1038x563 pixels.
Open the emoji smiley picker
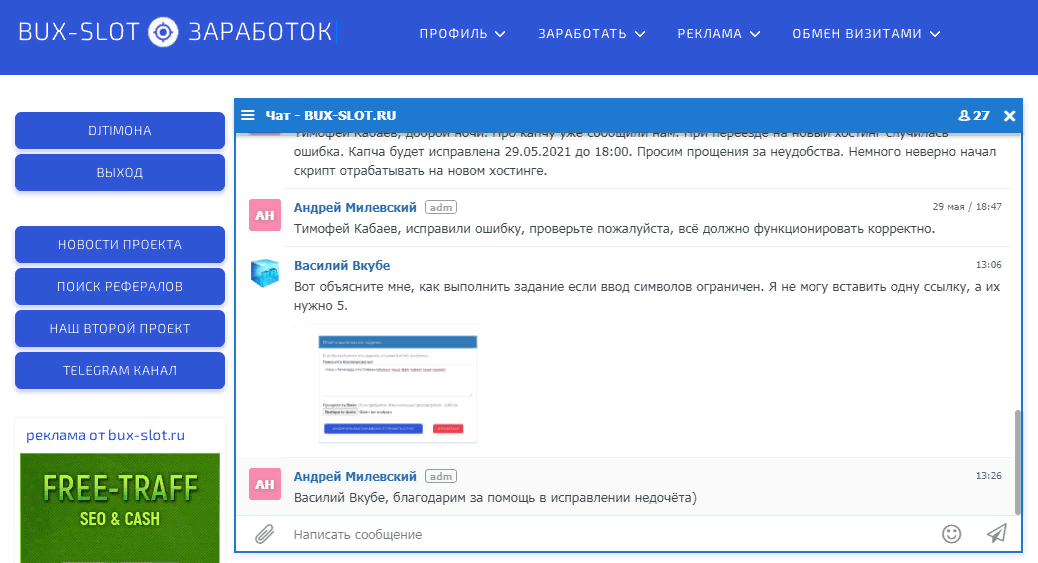(x=951, y=534)
